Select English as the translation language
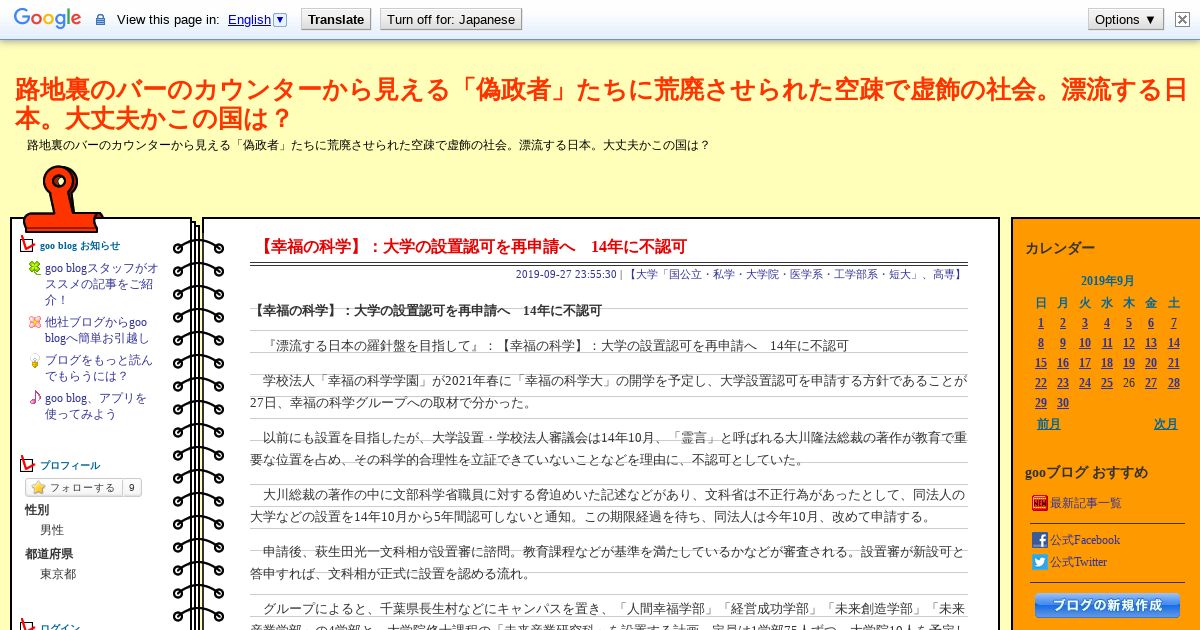This screenshot has width=1200, height=630. coord(249,19)
